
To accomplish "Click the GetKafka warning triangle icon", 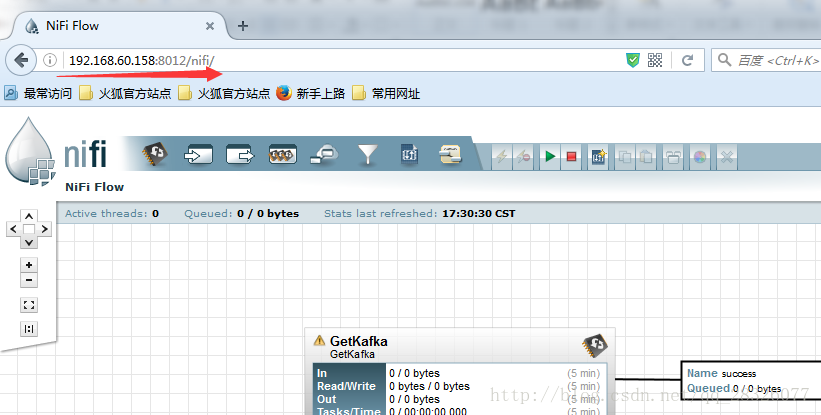I will pos(319,341).
